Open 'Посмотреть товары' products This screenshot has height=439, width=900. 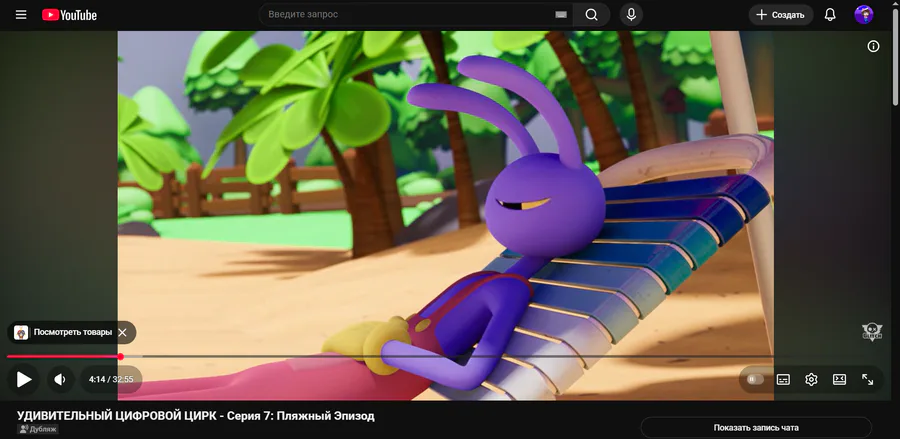click(72, 332)
